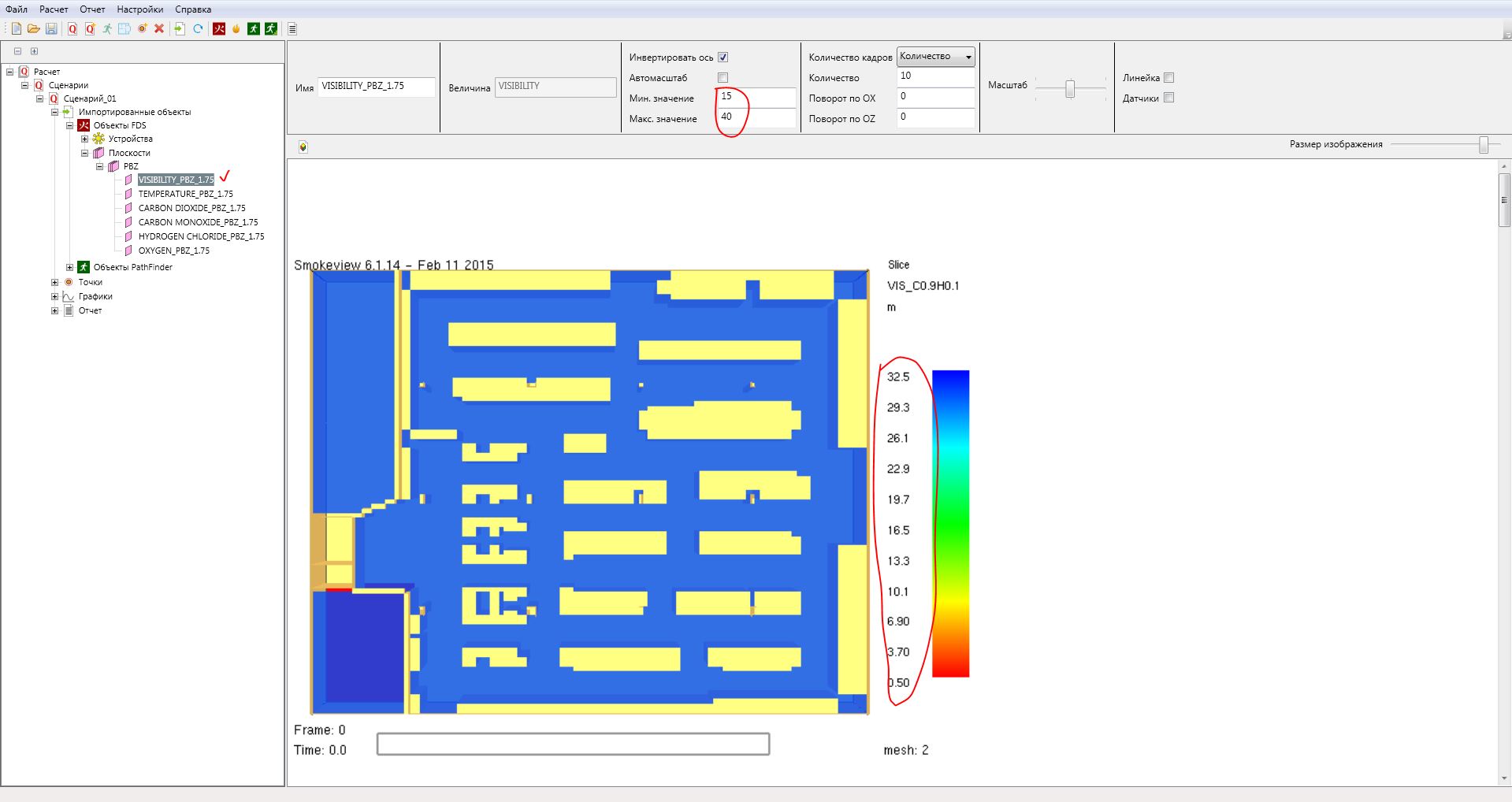Screen dimensions: 1512x802
Task: Open the 'Справка' menu
Action: 193,9
